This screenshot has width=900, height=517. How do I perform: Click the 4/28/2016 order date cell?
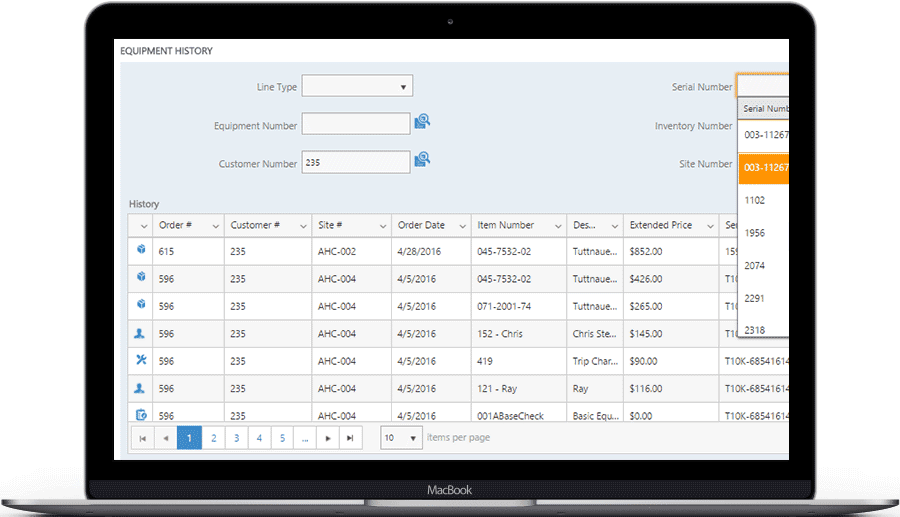tap(431, 251)
